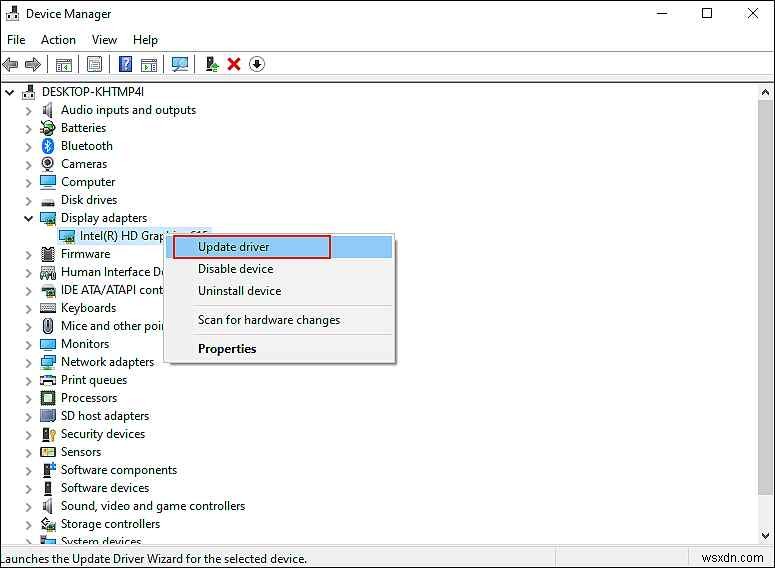Click the vertical scrollbar thumb
Image resolution: width=775 pixels, height=568 pixels.
(x=765, y=297)
